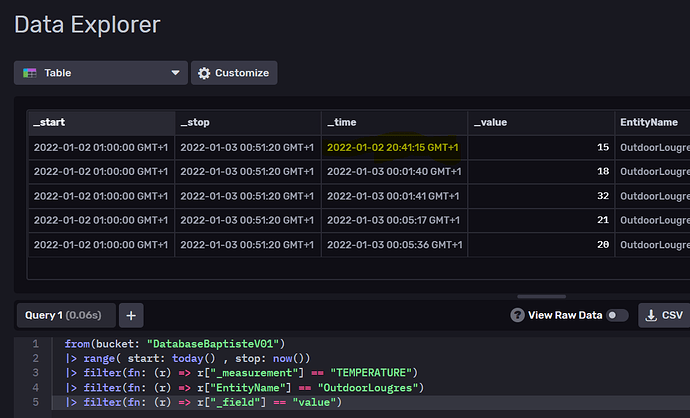Viewport: 690px width, 418px height.
Task: Click the question mark help icon
Action: [x=517, y=315]
